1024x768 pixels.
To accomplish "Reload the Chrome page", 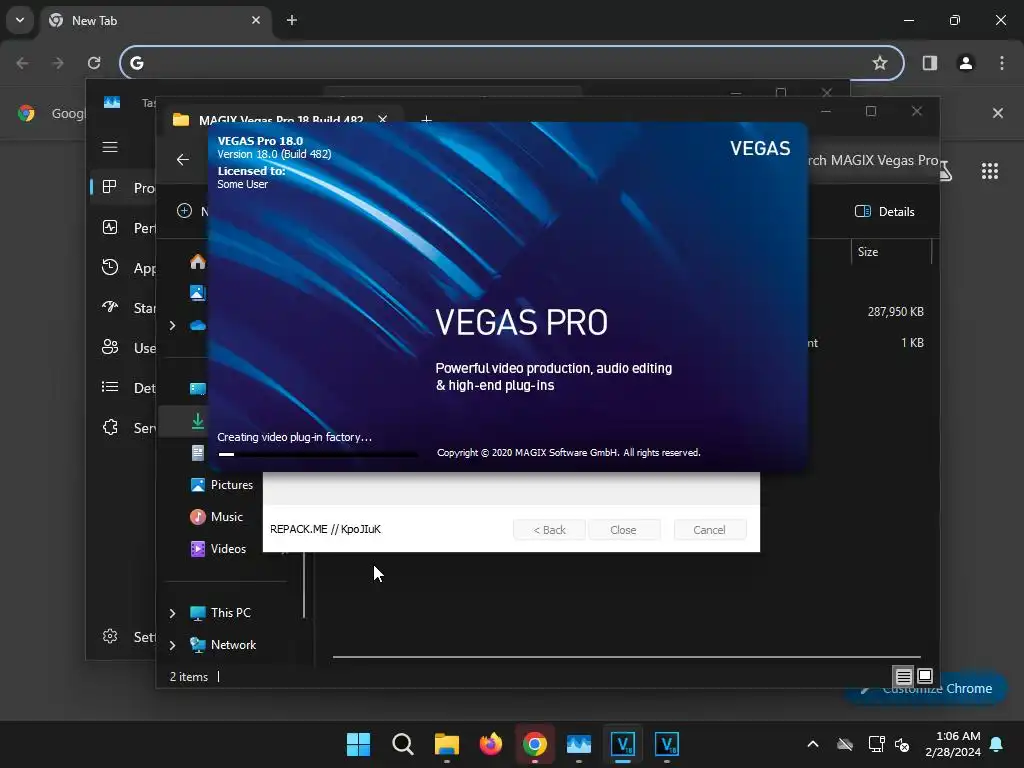I will click(94, 63).
